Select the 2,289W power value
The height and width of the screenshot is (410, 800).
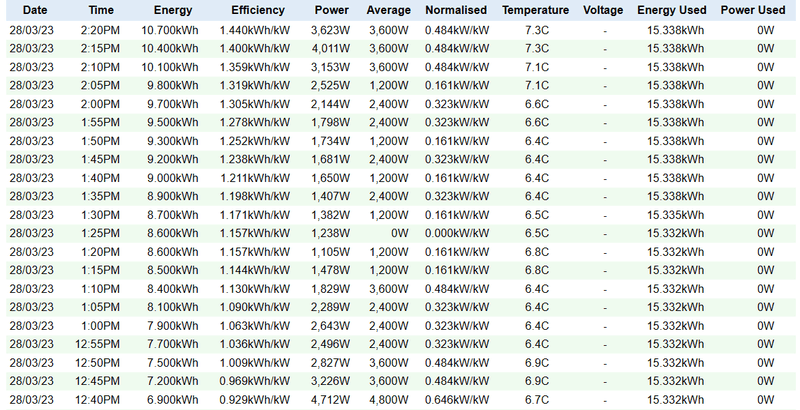330,308
